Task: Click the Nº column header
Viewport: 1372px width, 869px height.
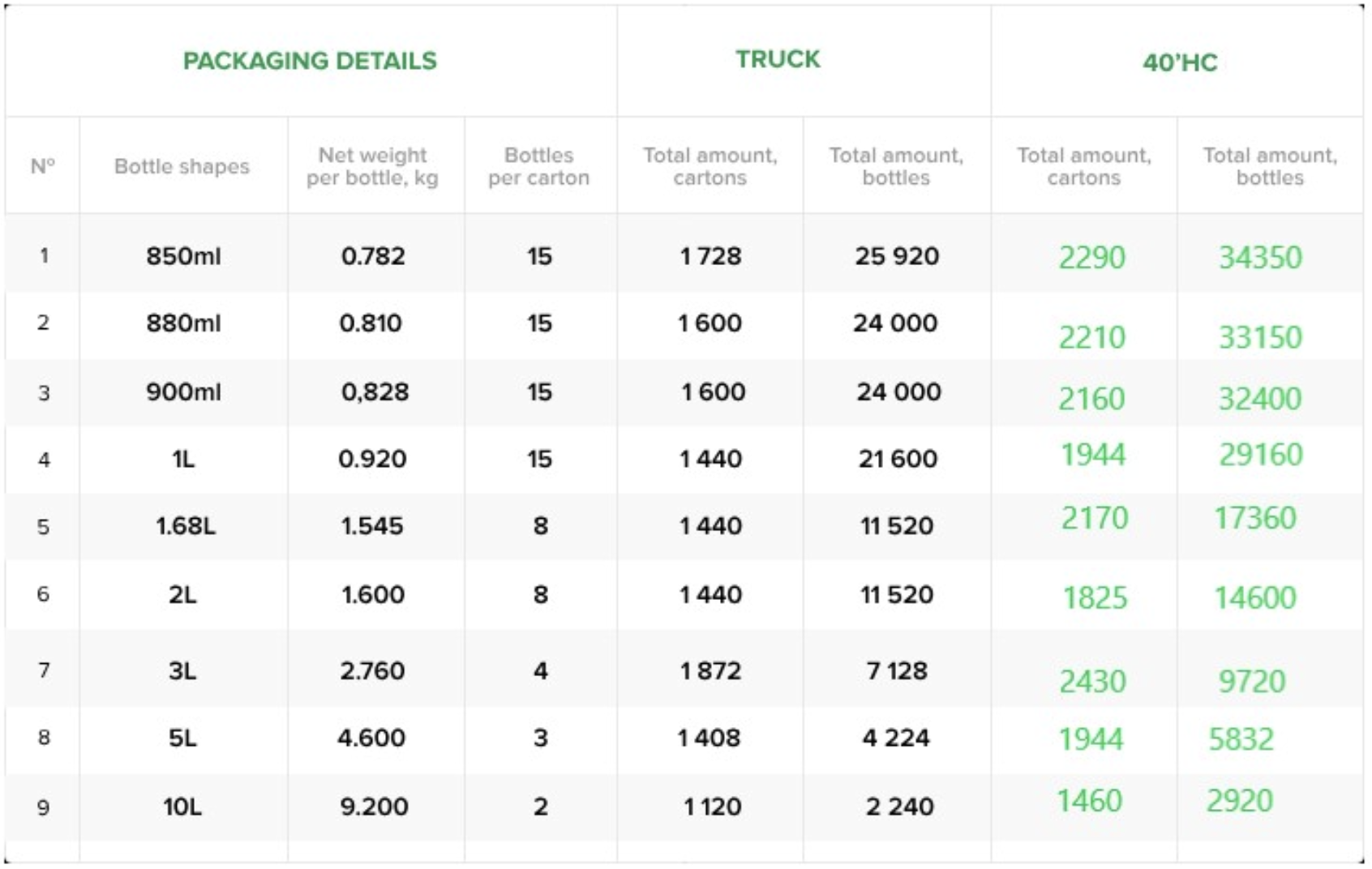Action: pyautogui.click(x=43, y=166)
